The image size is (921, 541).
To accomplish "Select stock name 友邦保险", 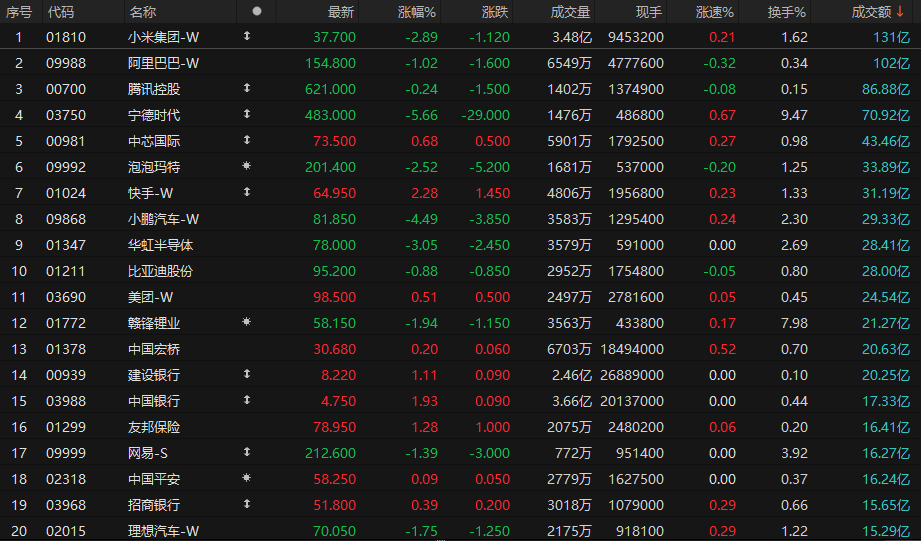I will [154, 427].
